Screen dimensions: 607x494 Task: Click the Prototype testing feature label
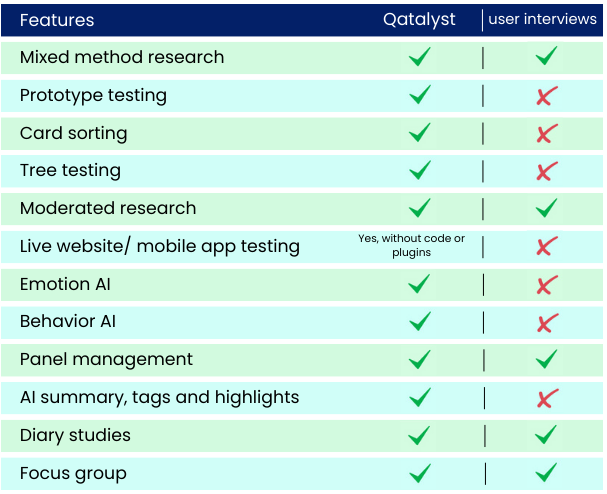pyautogui.click(x=93, y=96)
